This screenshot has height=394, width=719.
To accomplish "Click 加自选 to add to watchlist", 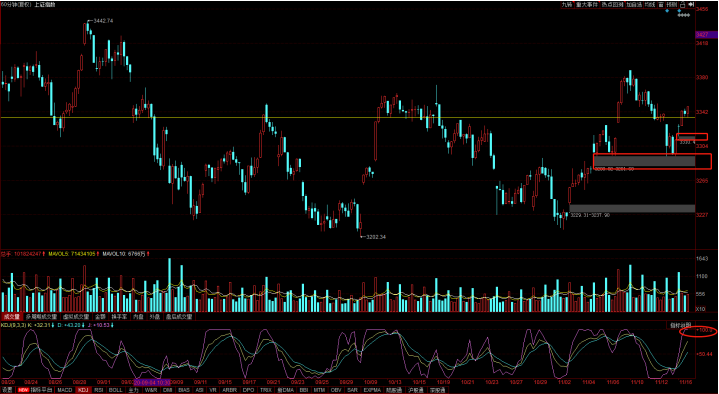I will click(634, 5).
